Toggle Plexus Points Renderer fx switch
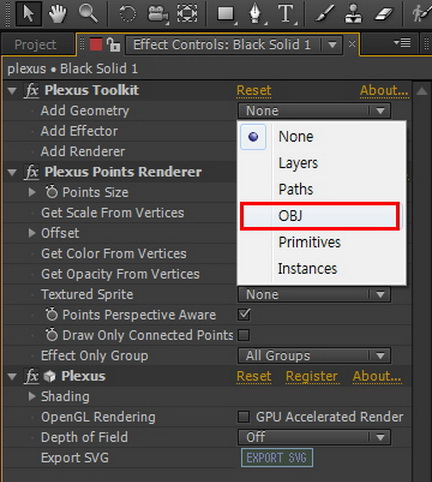 32,172
